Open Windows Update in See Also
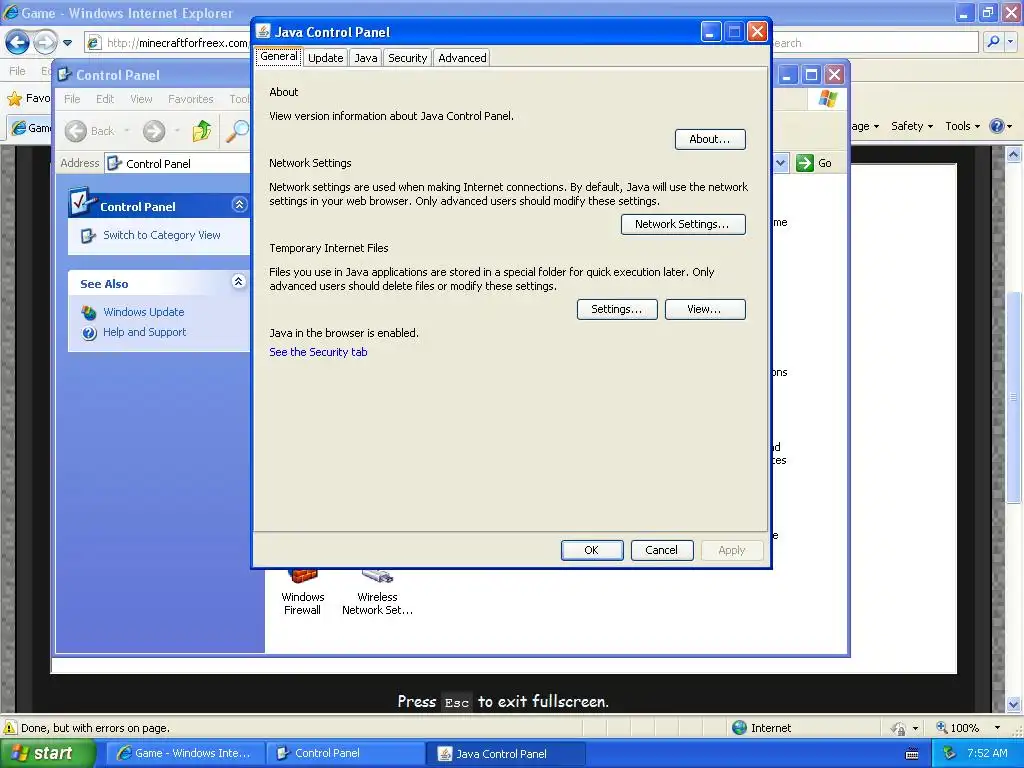The height and width of the screenshot is (768, 1024). coord(144,312)
